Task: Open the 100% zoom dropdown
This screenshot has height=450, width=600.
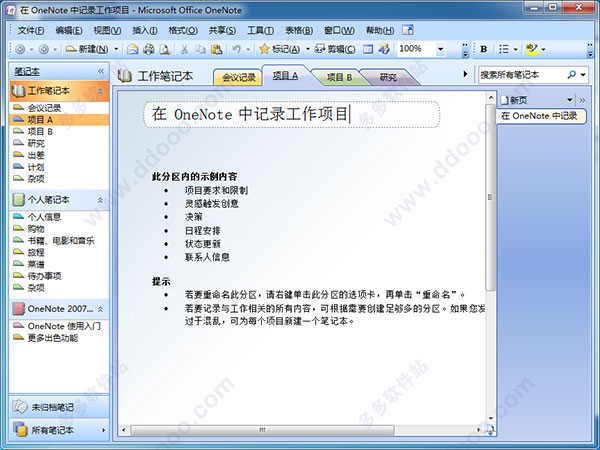Action: click(440, 49)
